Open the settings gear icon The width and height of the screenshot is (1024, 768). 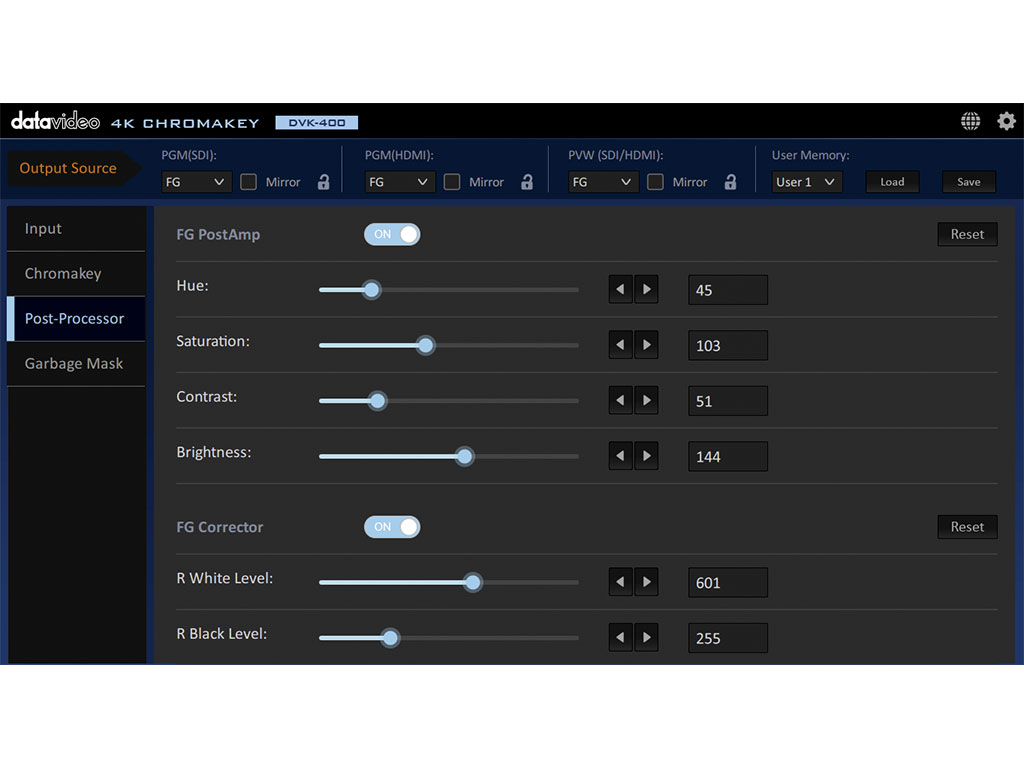[1006, 121]
